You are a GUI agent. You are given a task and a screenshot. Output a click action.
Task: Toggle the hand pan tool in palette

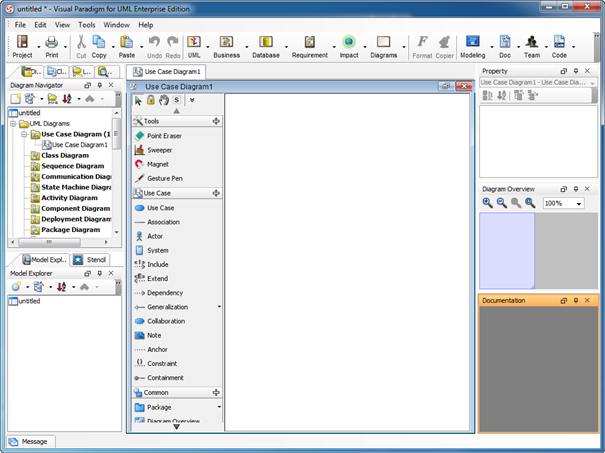(x=164, y=100)
